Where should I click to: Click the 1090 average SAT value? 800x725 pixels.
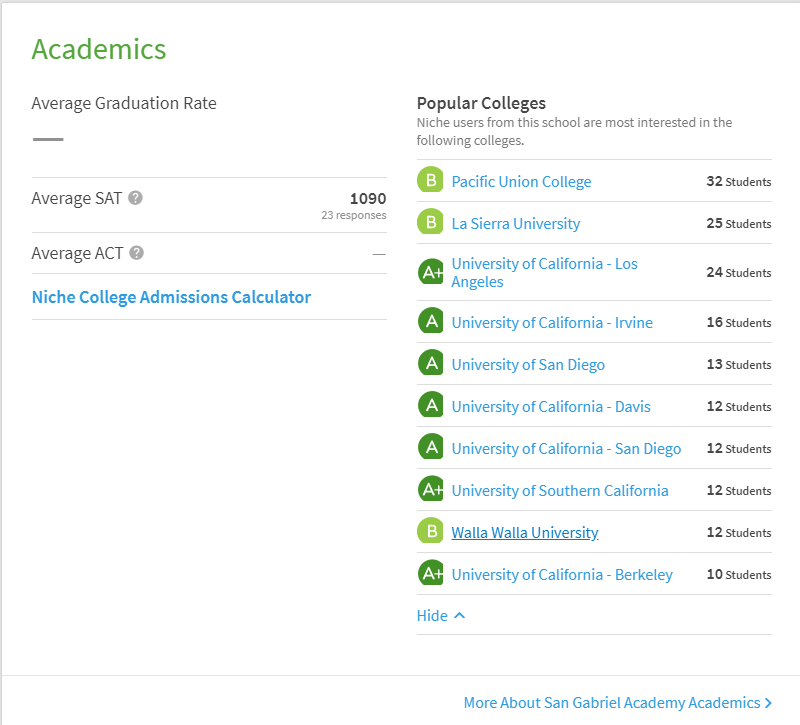click(x=368, y=198)
